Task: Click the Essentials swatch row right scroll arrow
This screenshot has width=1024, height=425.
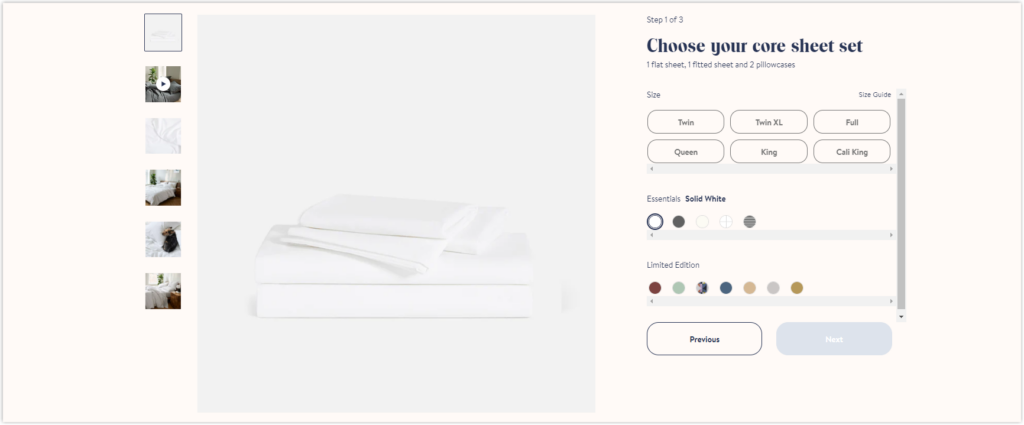Action: coord(891,235)
